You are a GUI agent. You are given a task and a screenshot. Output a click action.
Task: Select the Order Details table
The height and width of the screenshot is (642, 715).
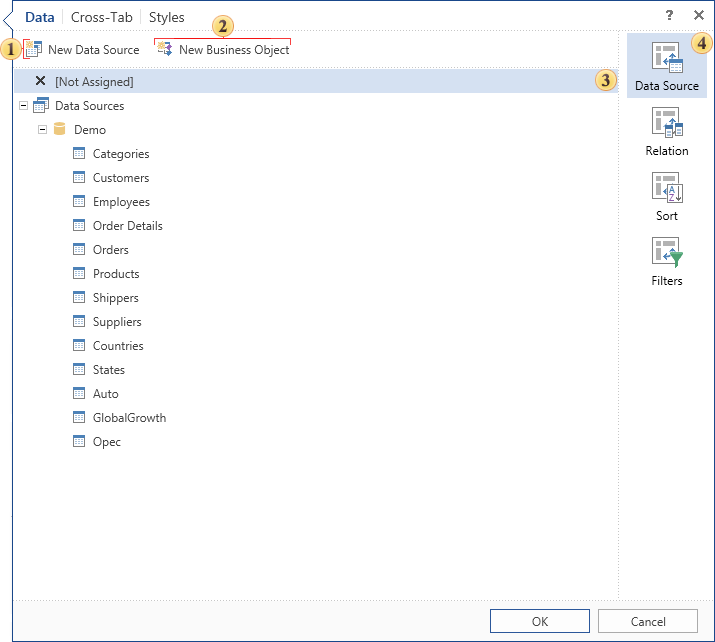coord(127,226)
